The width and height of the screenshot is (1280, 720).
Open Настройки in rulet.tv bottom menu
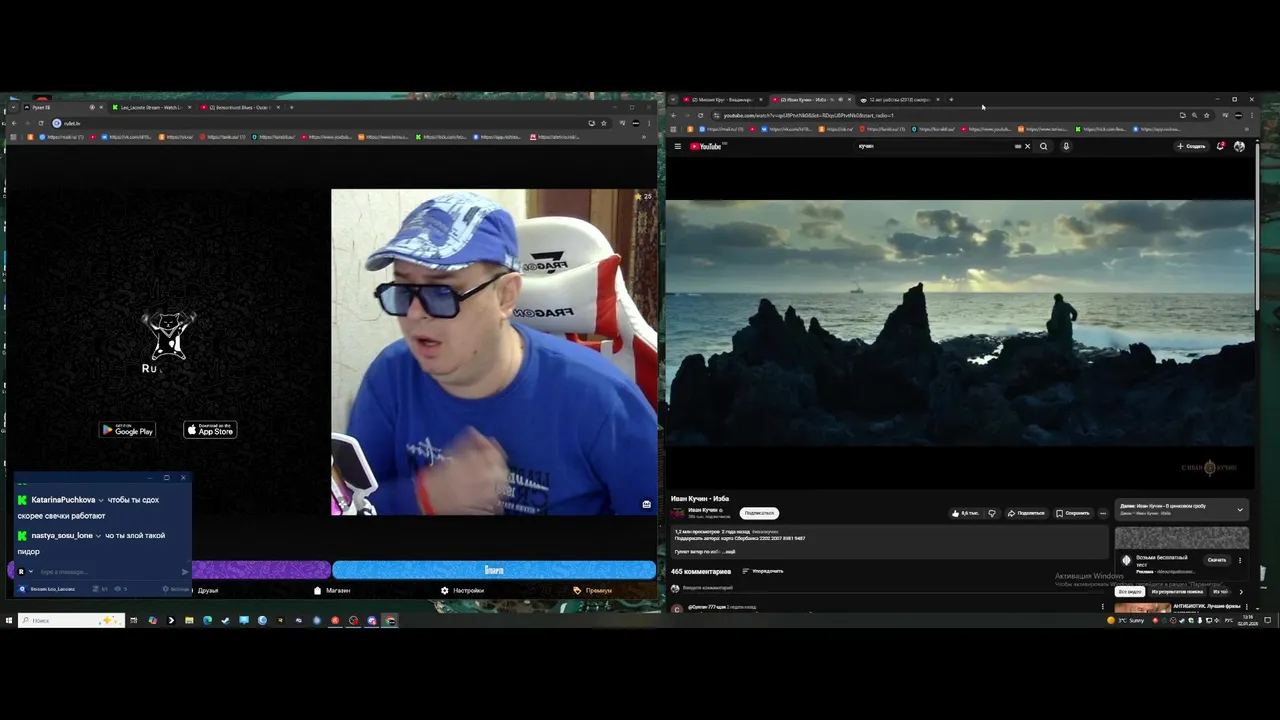click(462, 591)
